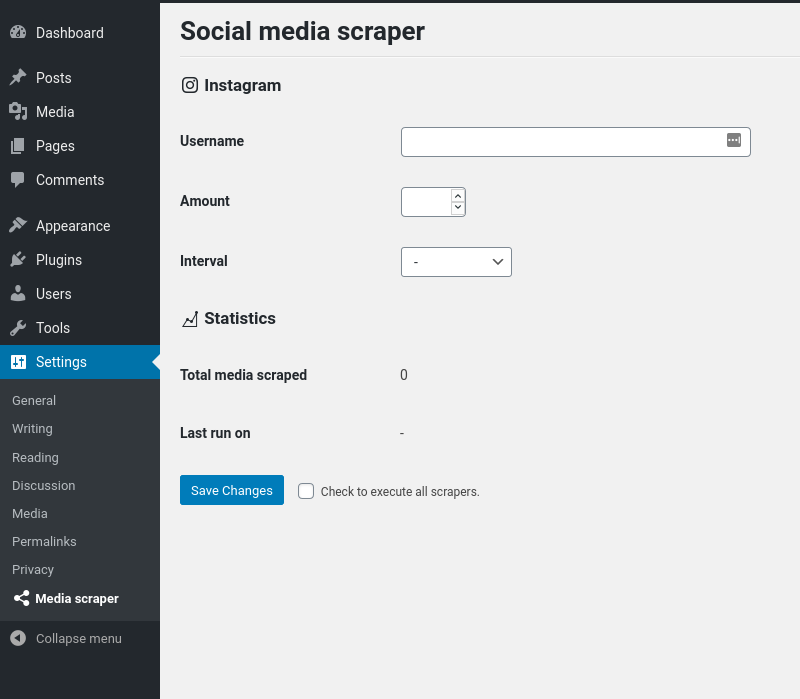The image size is (800, 699).
Task: Click the 'Instagram' section heading text
Action: 242,85
